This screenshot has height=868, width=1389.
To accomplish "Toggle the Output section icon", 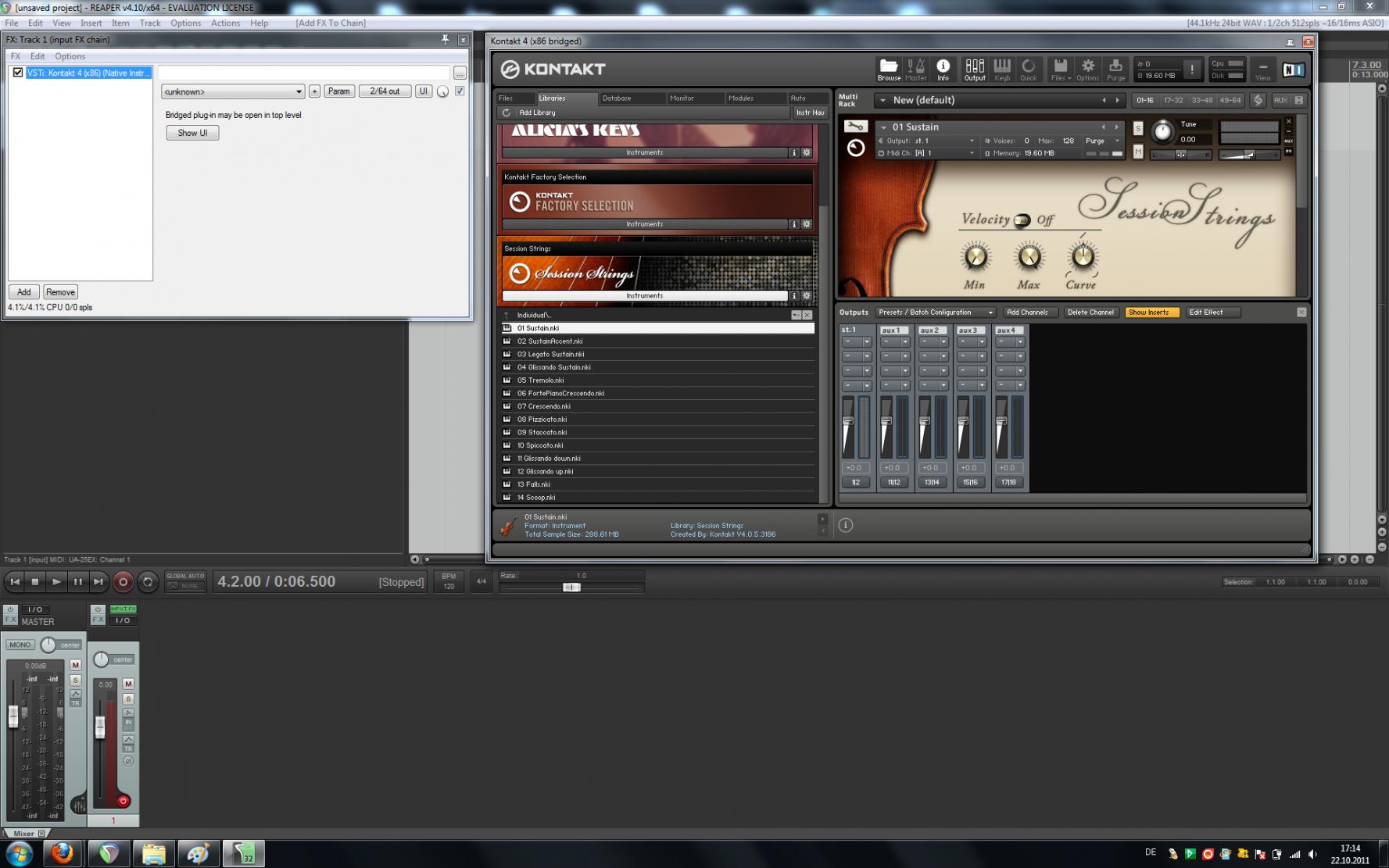I will 975,70.
